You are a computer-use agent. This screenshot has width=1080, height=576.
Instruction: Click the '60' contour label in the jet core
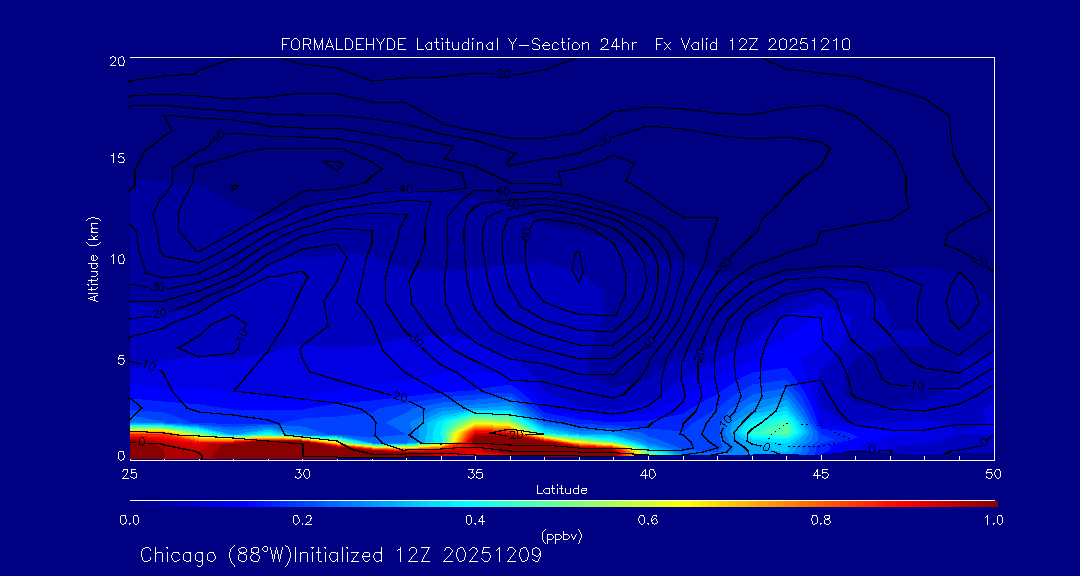(528, 235)
